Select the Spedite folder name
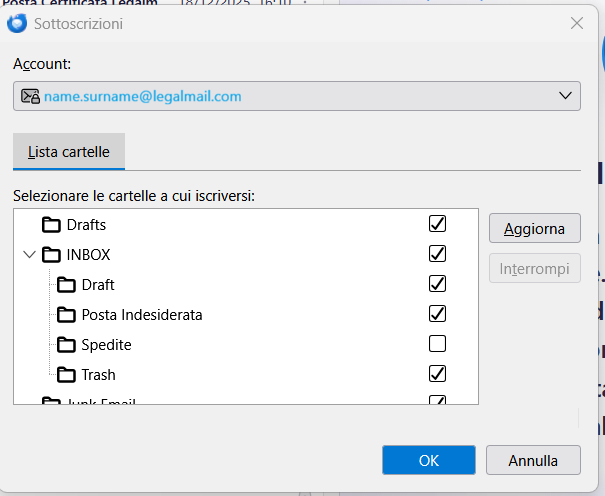Screen dimensions: 605x496 pos(106,345)
